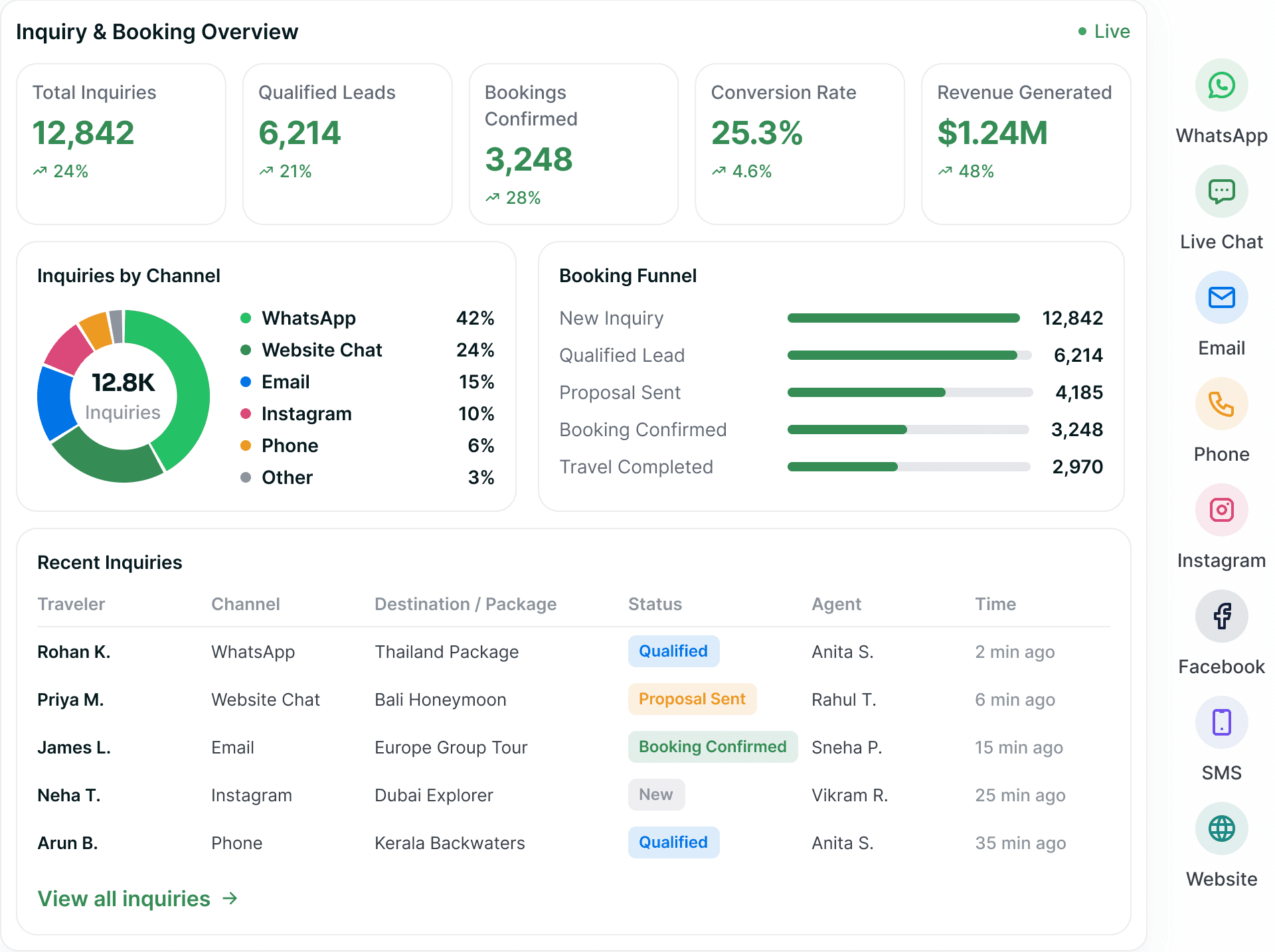The height and width of the screenshot is (952, 1275).
Task: Click the Total Inquiries card value 12,842
Action: pos(84,133)
